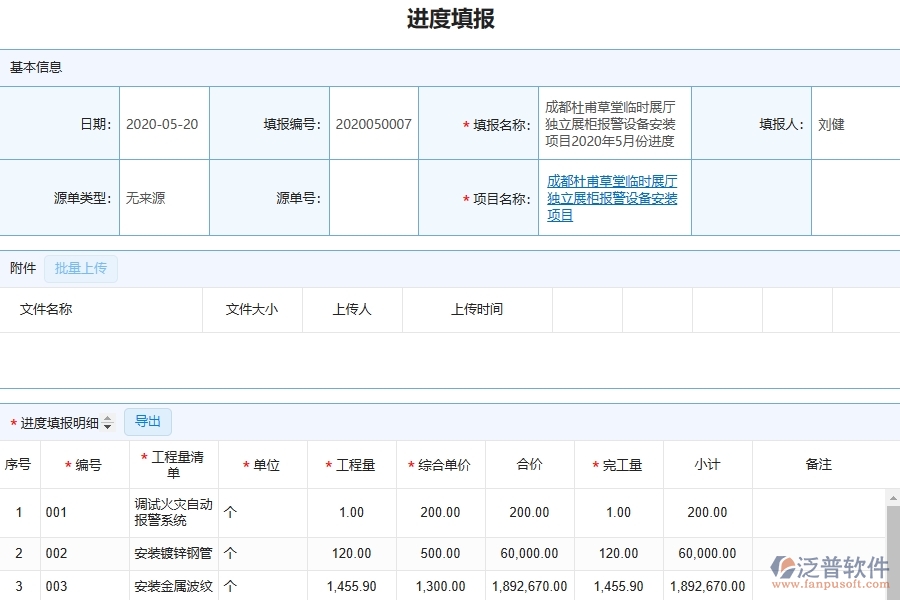Click the 源单类型 cell showing 无来源
This screenshot has width=900, height=600.
[163, 197]
